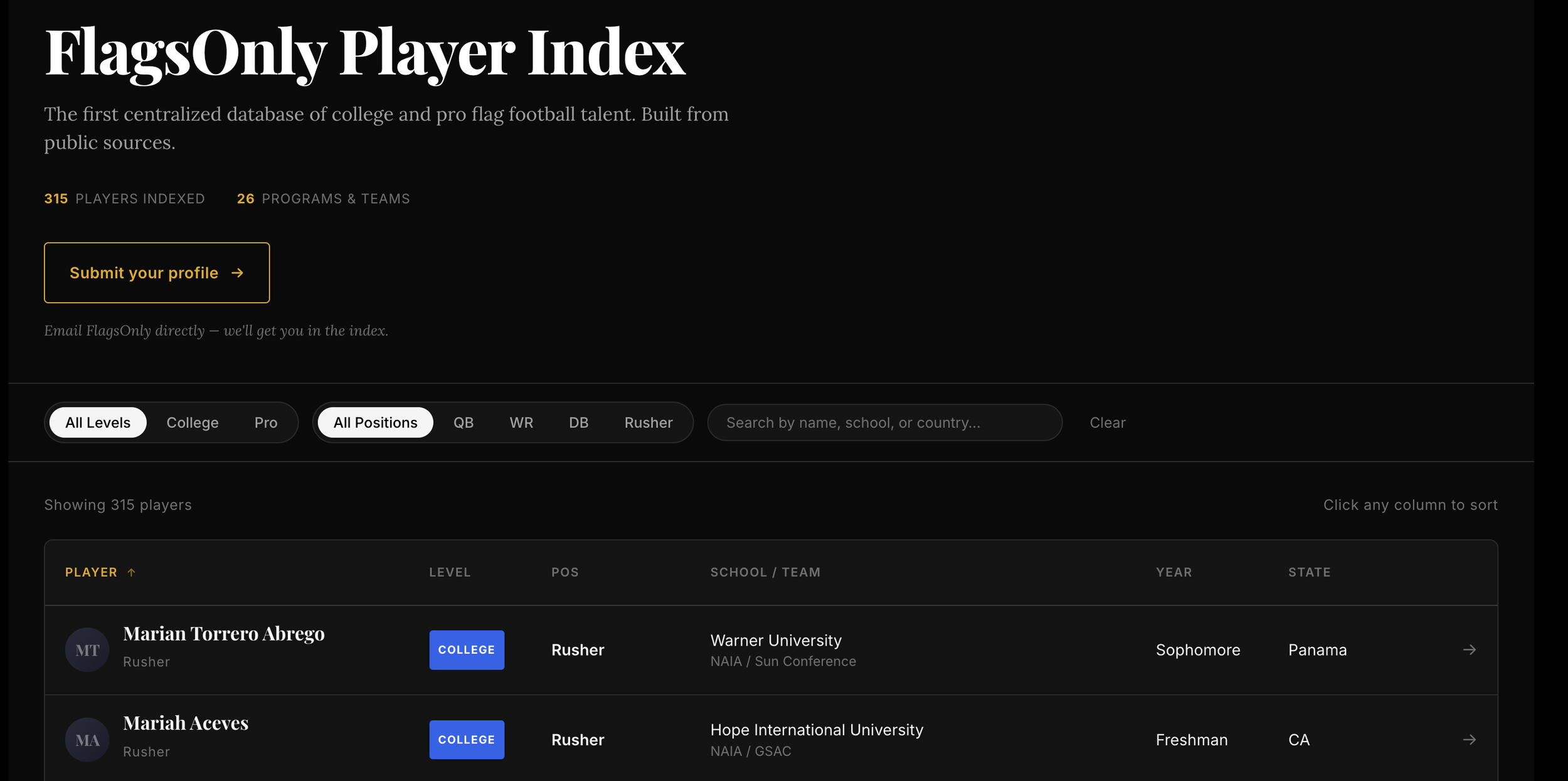Open Marian Torrero Abrego's profile arrow
1568x781 pixels.
pos(1469,650)
